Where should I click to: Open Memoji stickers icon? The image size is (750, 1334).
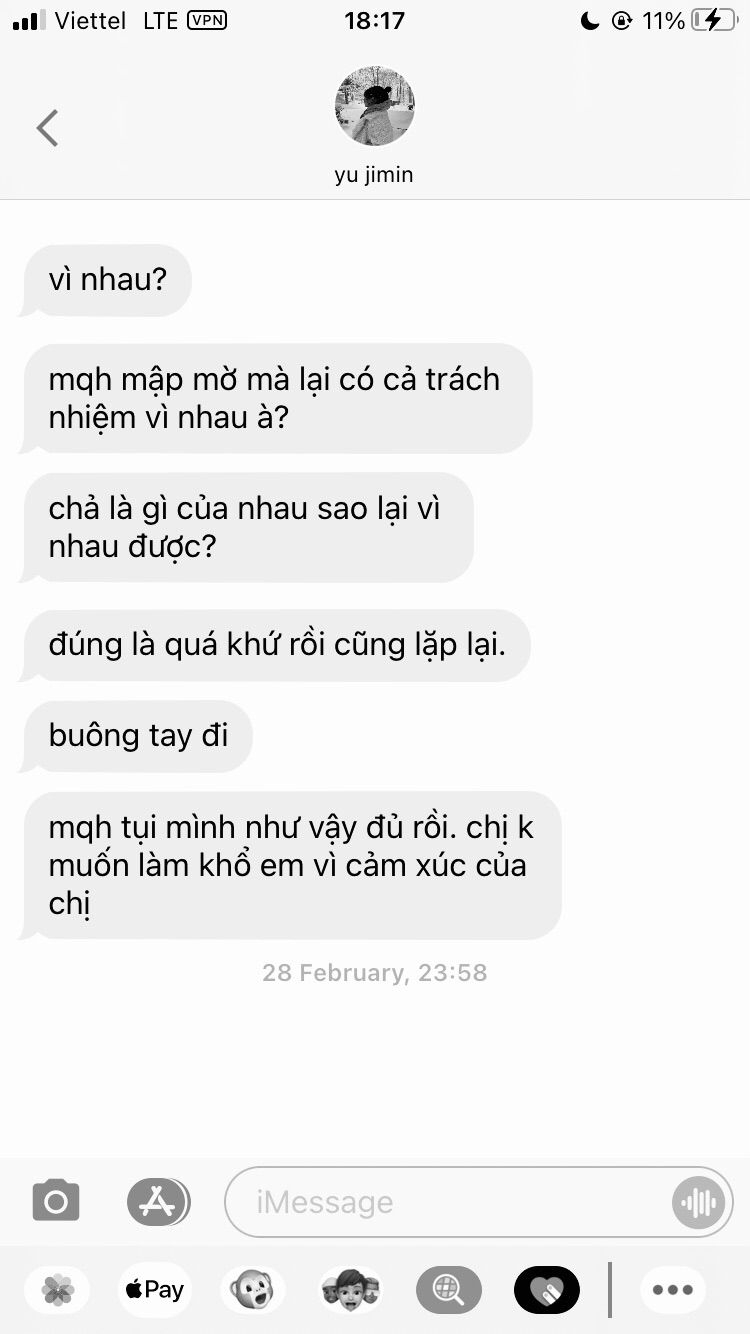[350, 1290]
